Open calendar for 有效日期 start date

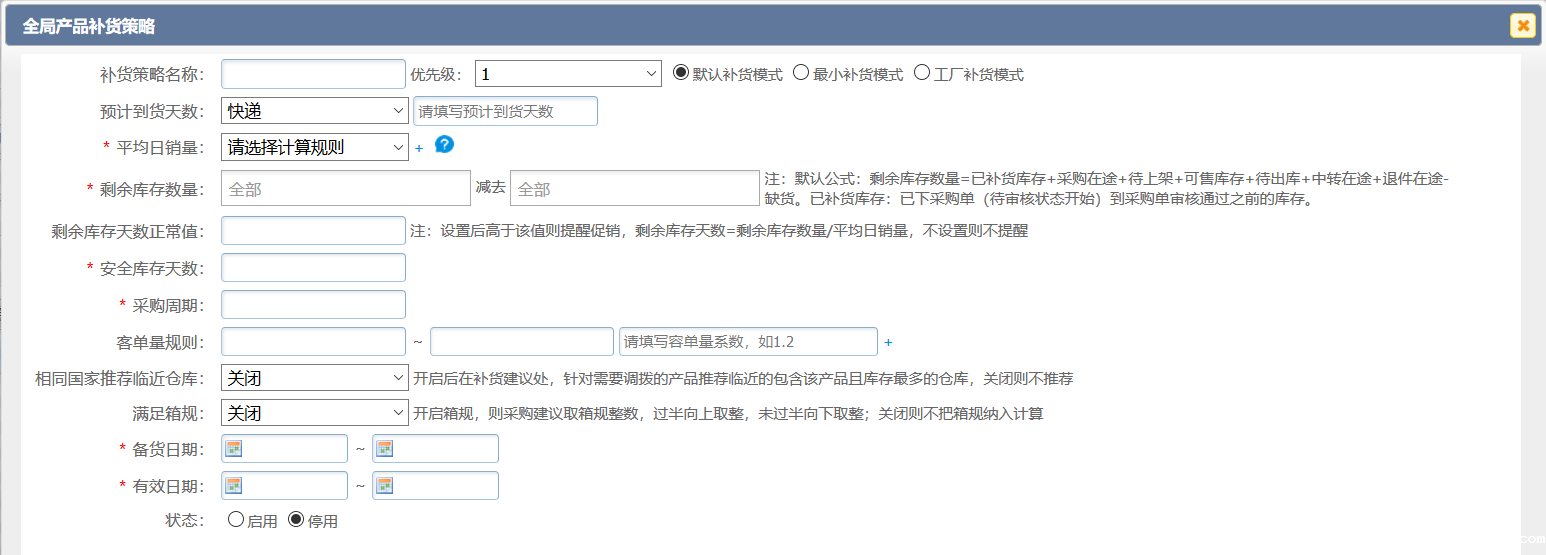tap(234, 486)
